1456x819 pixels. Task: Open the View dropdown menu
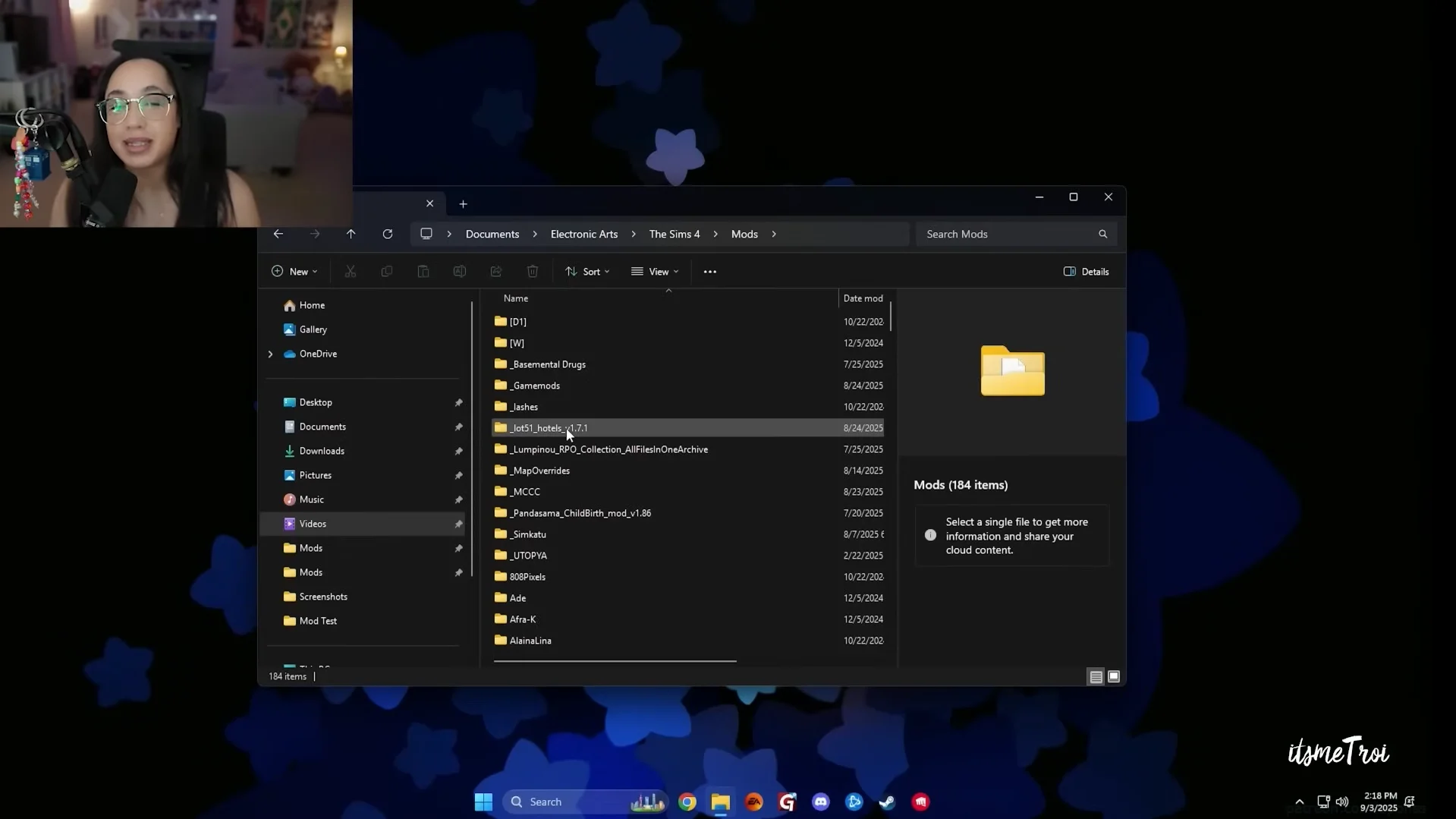655,272
